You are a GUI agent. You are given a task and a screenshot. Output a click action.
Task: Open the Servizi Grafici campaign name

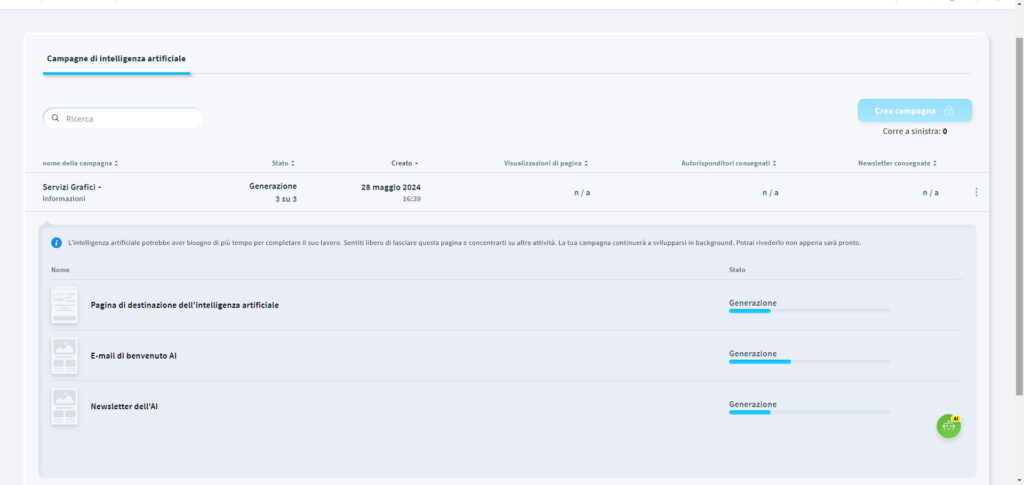coord(72,187)
